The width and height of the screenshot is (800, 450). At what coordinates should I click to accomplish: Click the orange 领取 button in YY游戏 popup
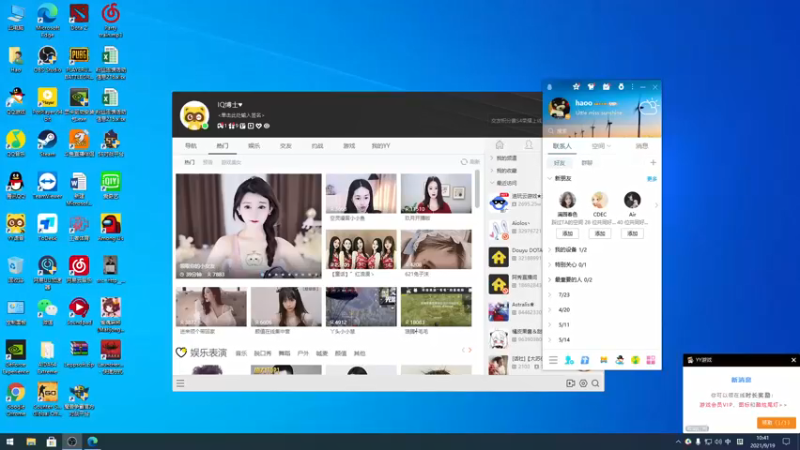776,423
